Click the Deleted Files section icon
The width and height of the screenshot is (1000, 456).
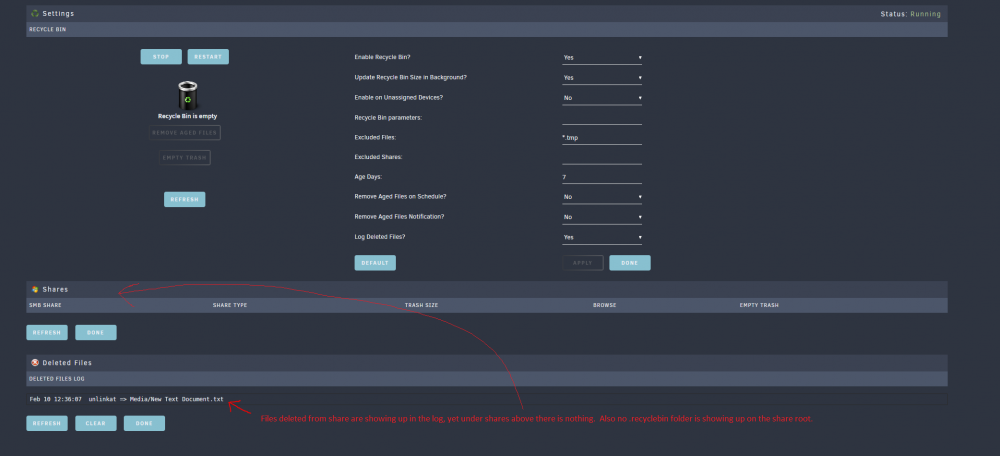35,363
